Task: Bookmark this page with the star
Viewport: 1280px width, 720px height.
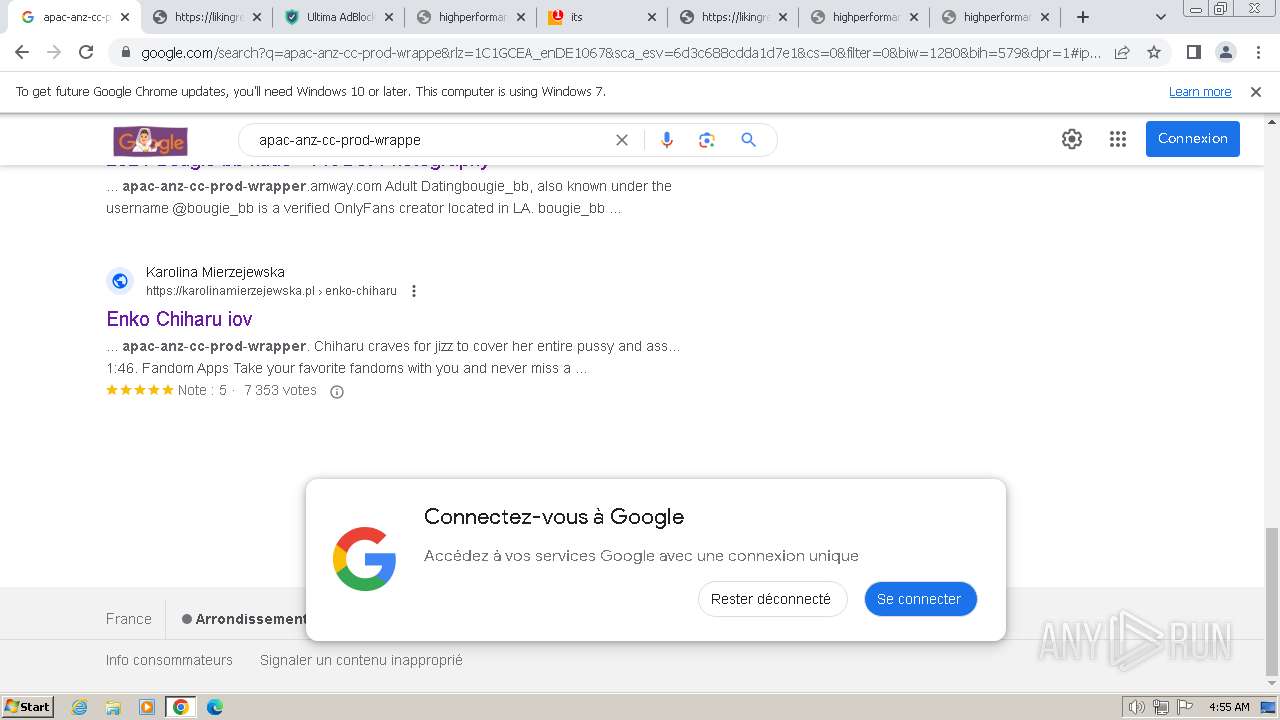Action: tap(1154, 52)
